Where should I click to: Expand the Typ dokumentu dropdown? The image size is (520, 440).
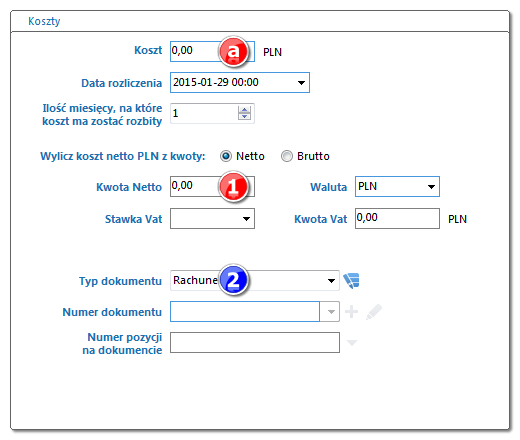(331, 281)
